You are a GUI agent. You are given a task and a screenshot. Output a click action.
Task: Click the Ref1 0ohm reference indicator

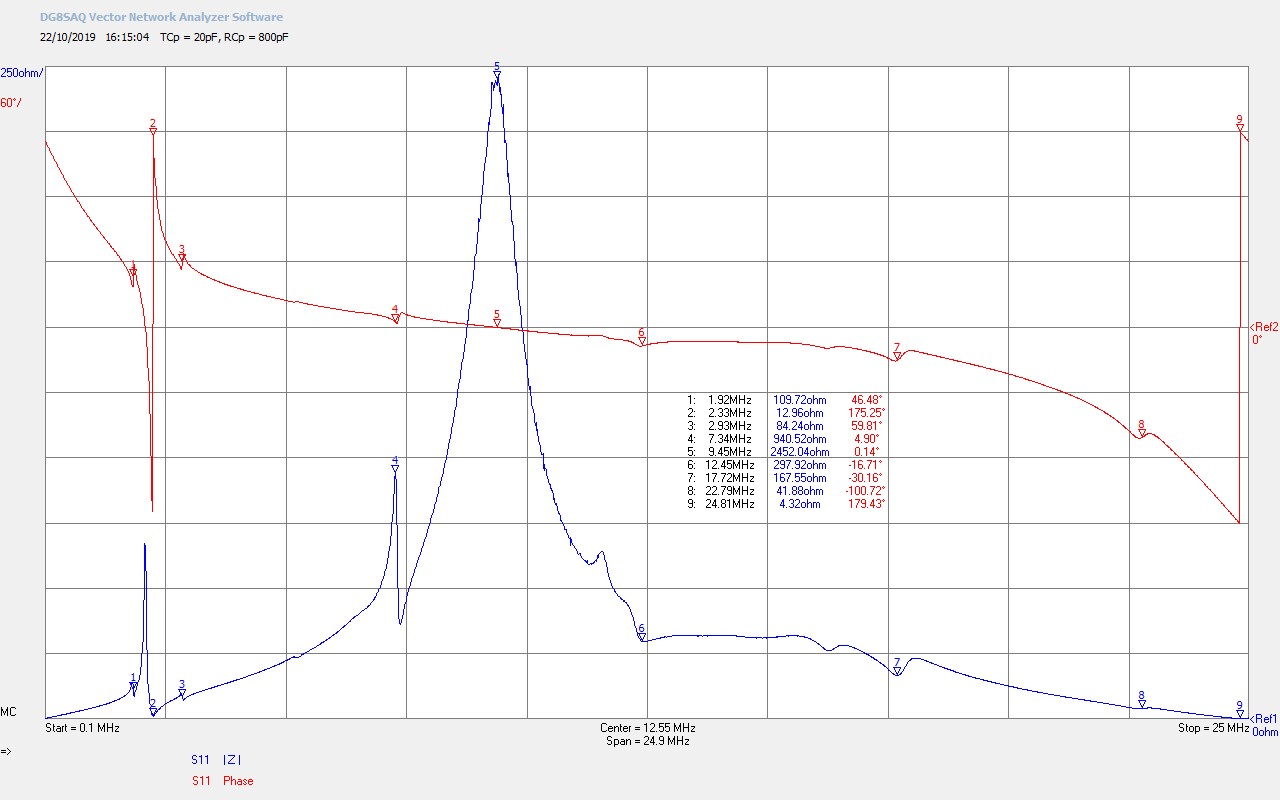pos(1264,724)
